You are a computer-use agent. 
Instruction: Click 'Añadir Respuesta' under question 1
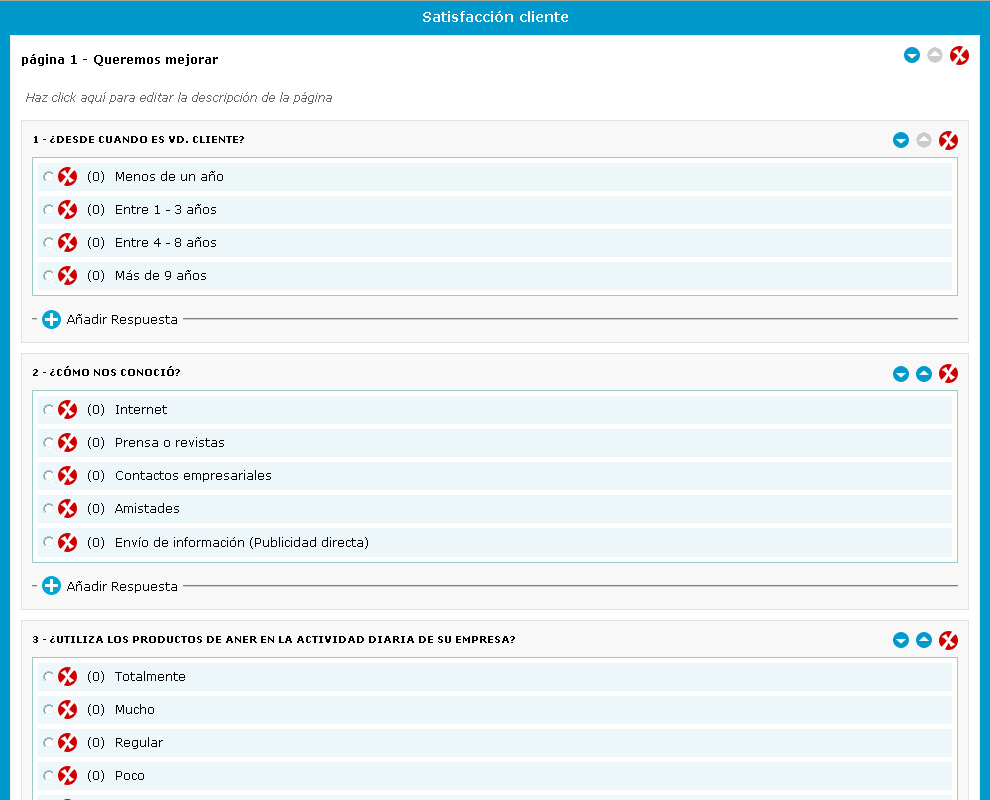pos(122,319)
